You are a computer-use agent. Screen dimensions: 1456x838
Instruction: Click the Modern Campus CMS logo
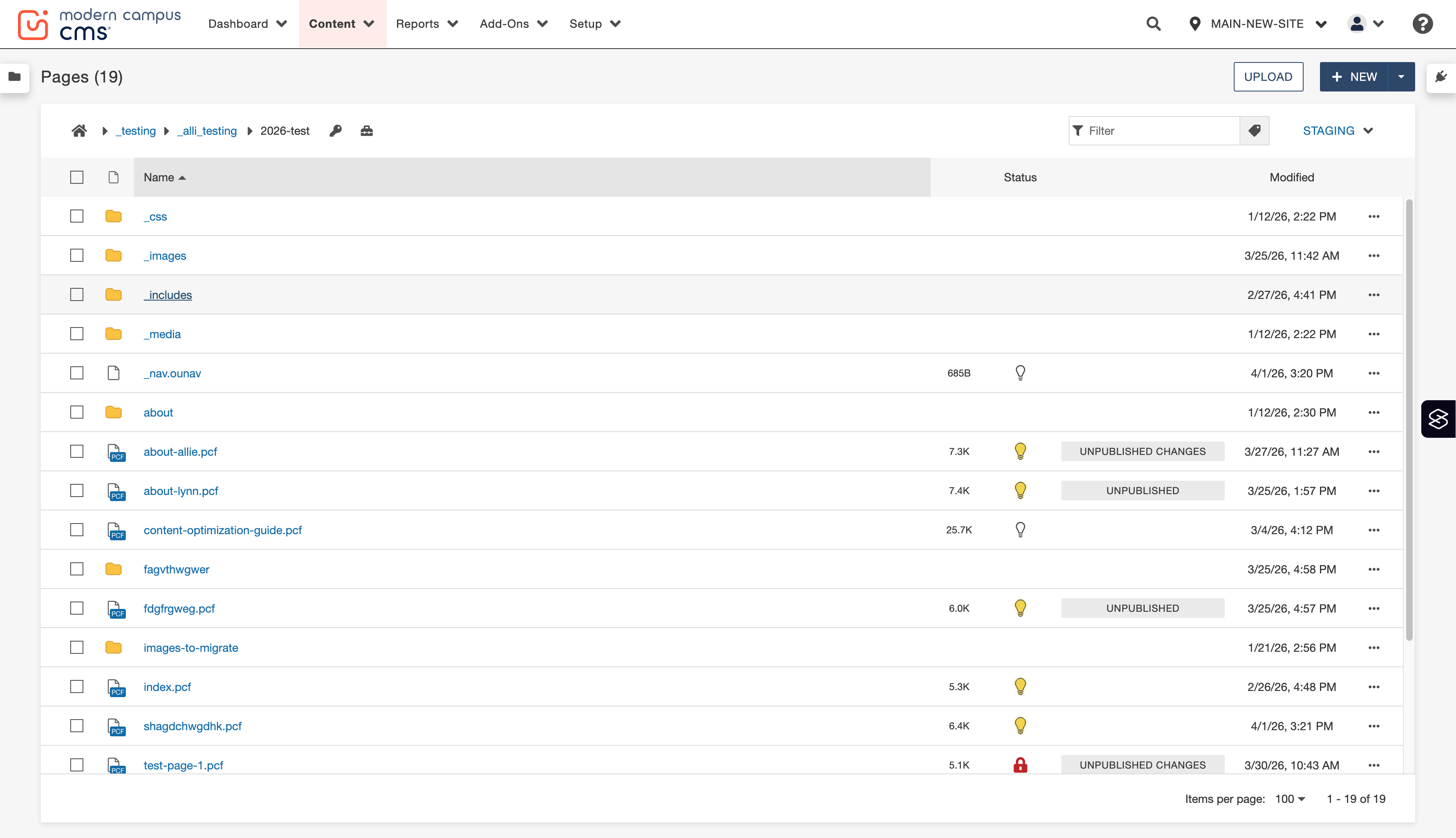(x=99, y=24)
